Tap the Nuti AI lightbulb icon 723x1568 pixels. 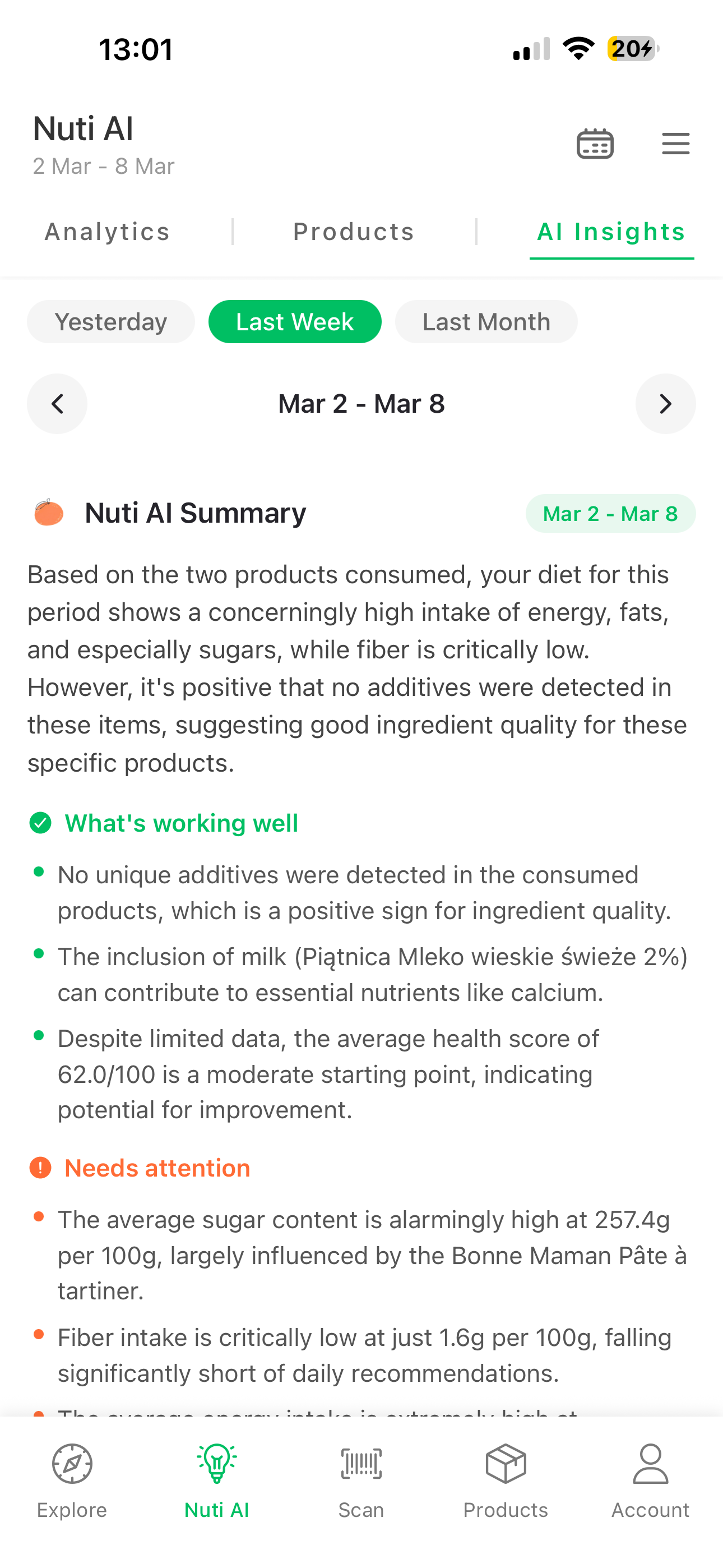pyautogui.click(x=217, y=1463)
